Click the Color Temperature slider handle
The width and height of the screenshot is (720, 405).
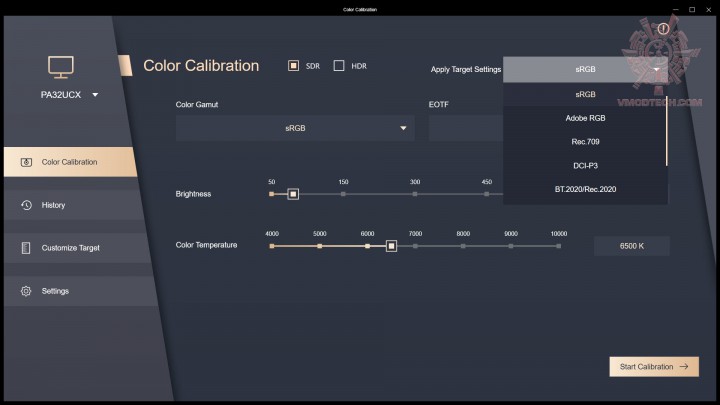point(391,246)
